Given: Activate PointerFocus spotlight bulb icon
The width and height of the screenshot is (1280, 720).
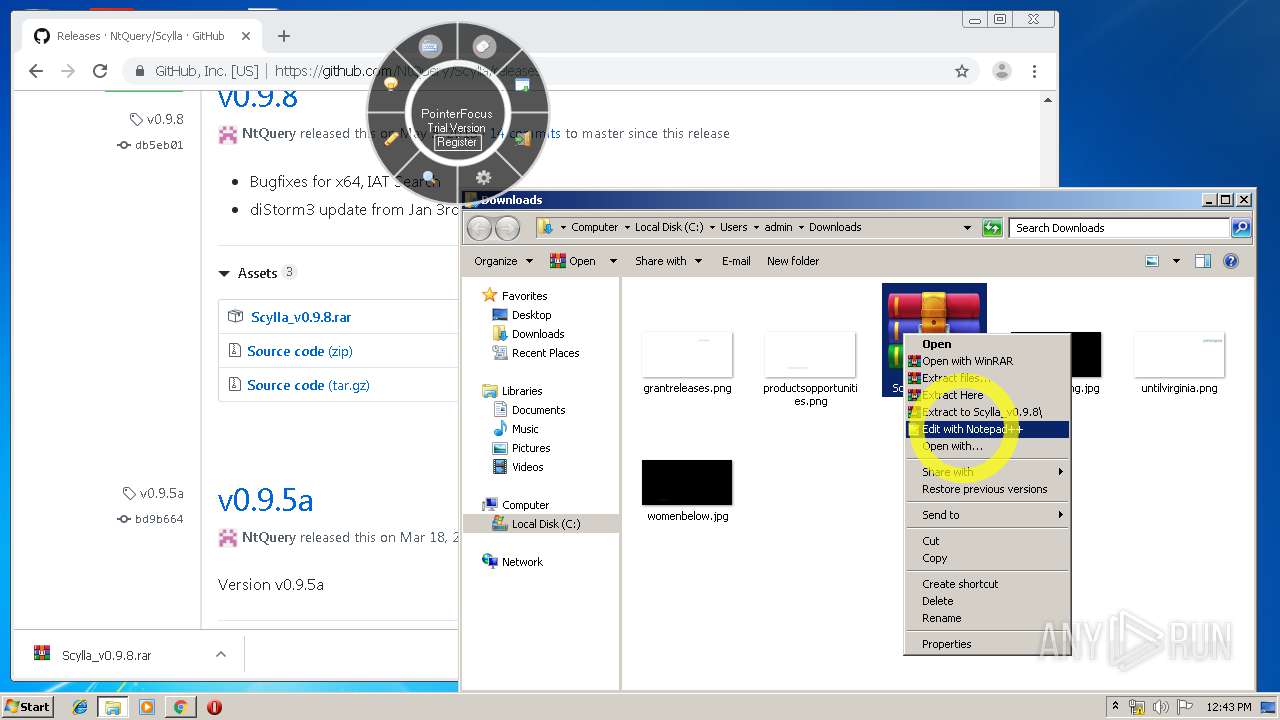Looking at the screenshot, I should pos(391,85).
